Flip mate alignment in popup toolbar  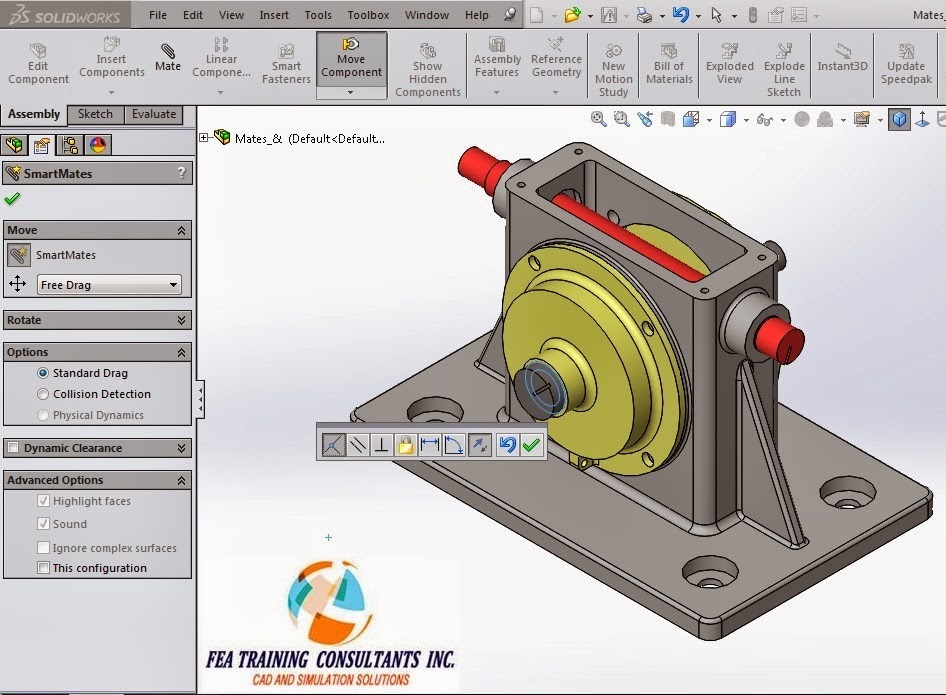(480, 445)
